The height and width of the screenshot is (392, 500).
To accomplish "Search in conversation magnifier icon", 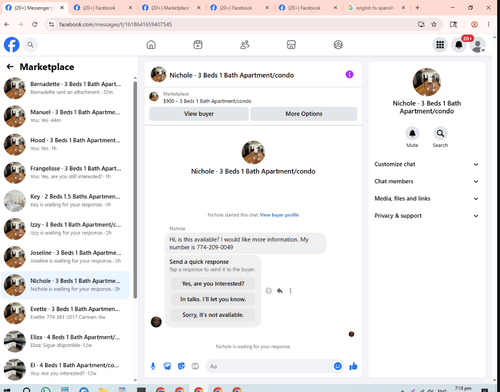I will tap(440, 133).
